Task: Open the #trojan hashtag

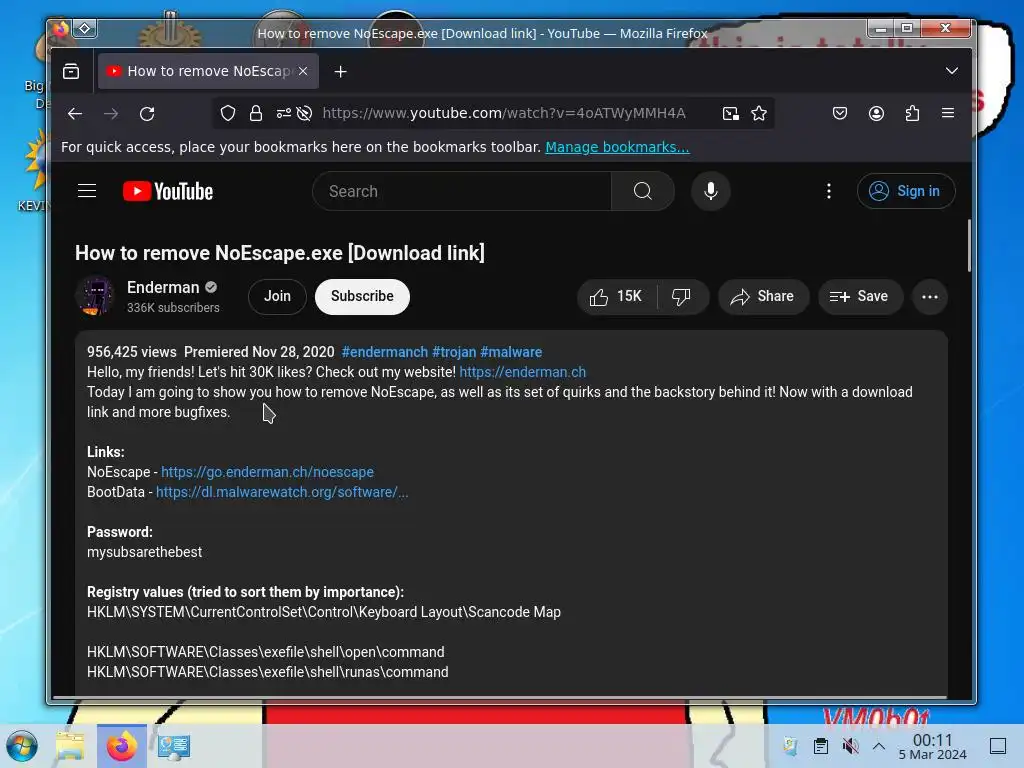Action: coord(454,352)
